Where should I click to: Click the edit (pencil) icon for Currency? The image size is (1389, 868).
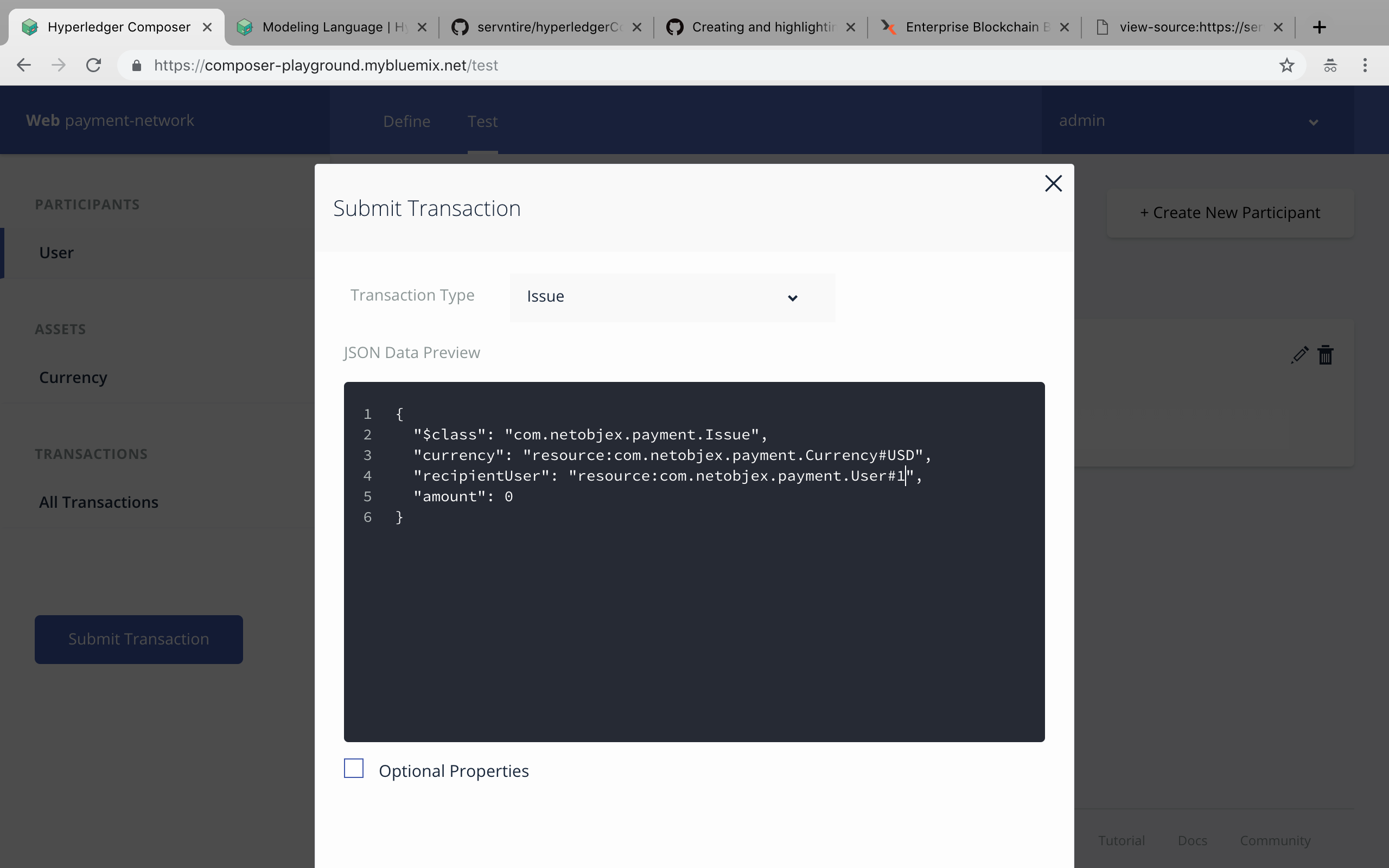[x=1300, y=355]
